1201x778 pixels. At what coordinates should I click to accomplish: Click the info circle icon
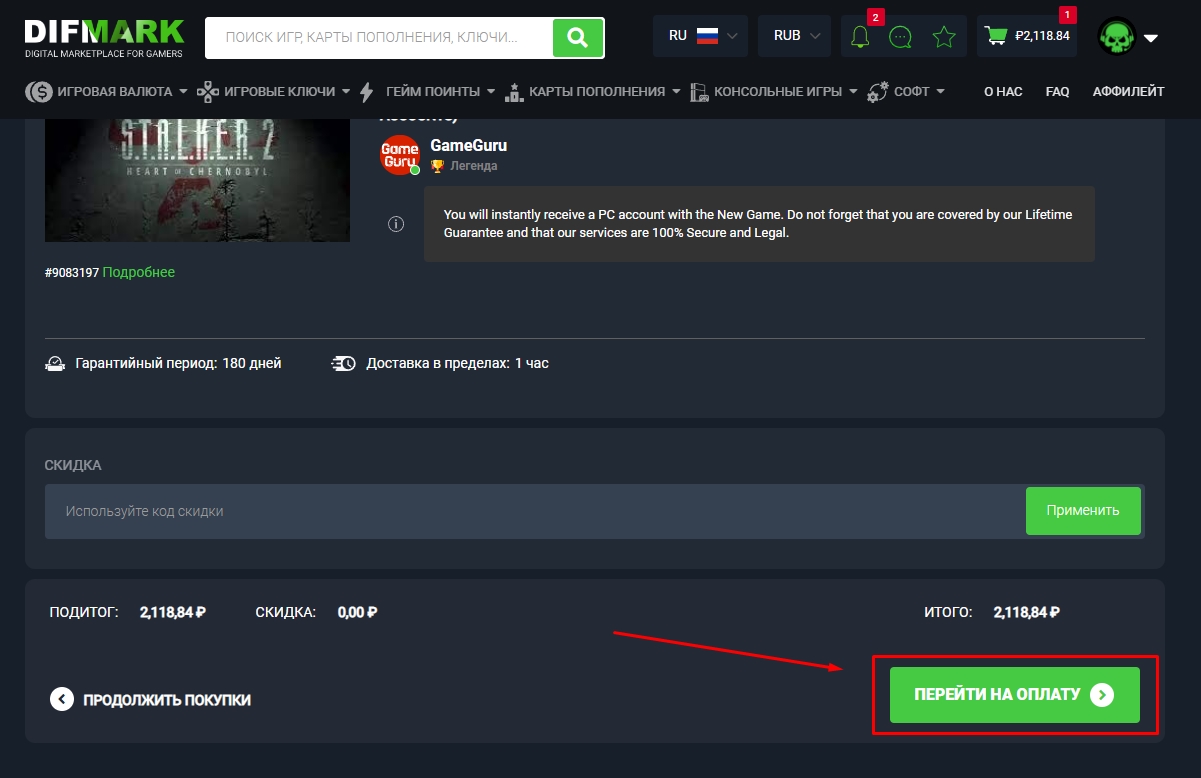[396, 224]
